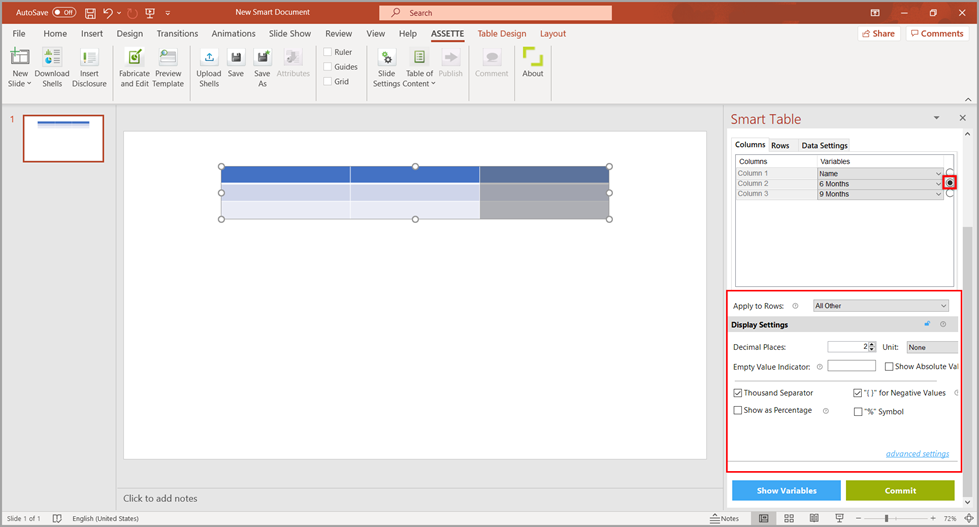Click the New Slide icon
The height and width of the screenshot is (527, 979).
[x=20, y=57]
